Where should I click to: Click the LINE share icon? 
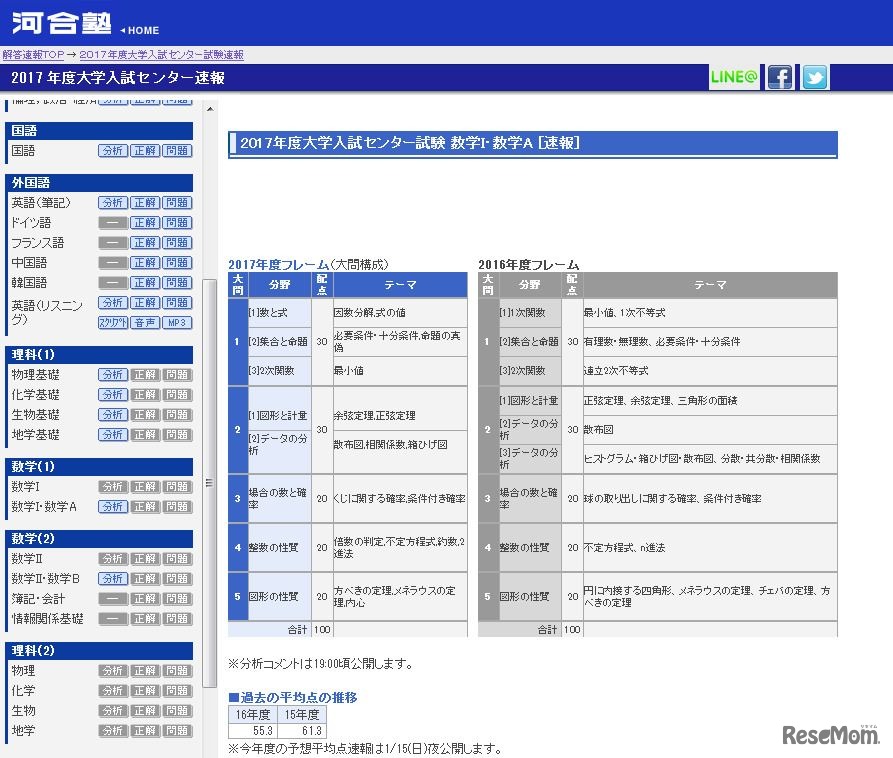pyautogui.click(x=734, y=78)
